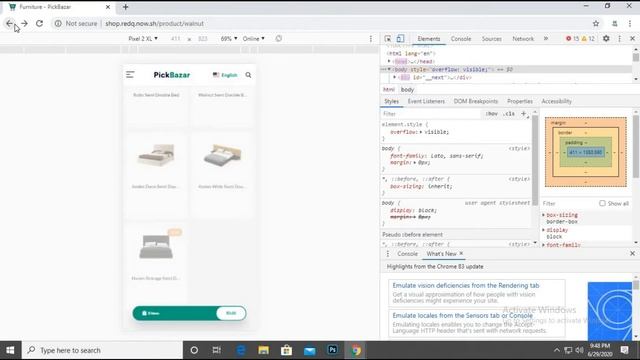Select the Properties tab
Image resolution: width=640 pixels, height=360 pixels.
point(520,101)
